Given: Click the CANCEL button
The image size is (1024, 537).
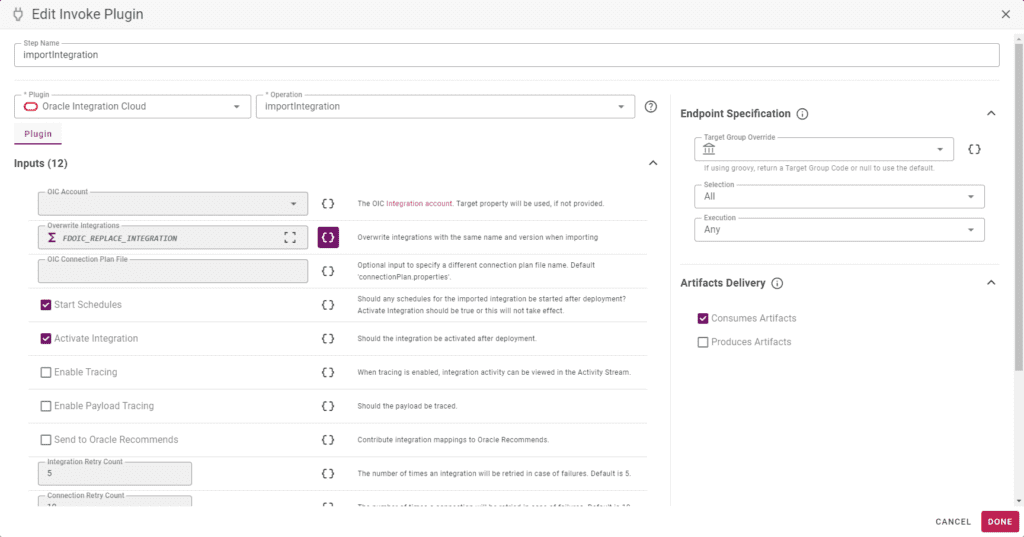Looking at the screenshot, I should point(953,522).
